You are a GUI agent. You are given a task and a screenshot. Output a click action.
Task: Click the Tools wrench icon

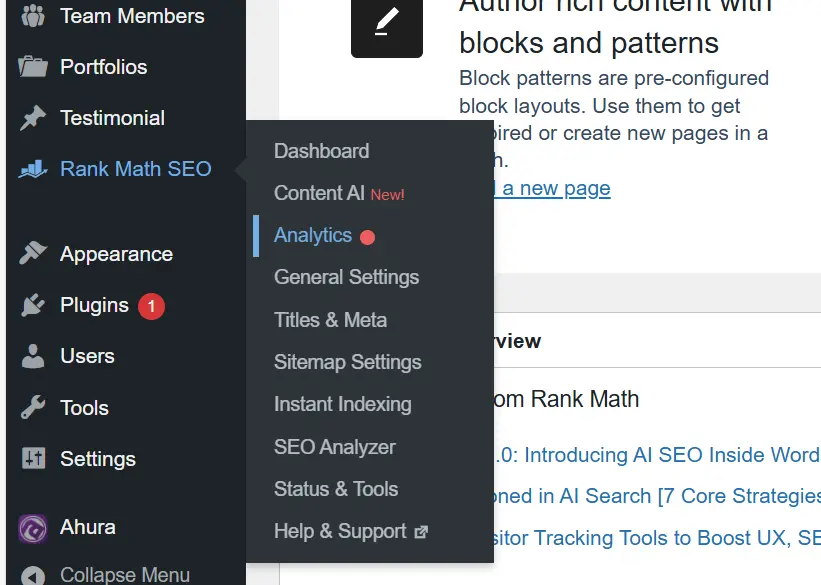pyautogui.click(x=33, y=407)
